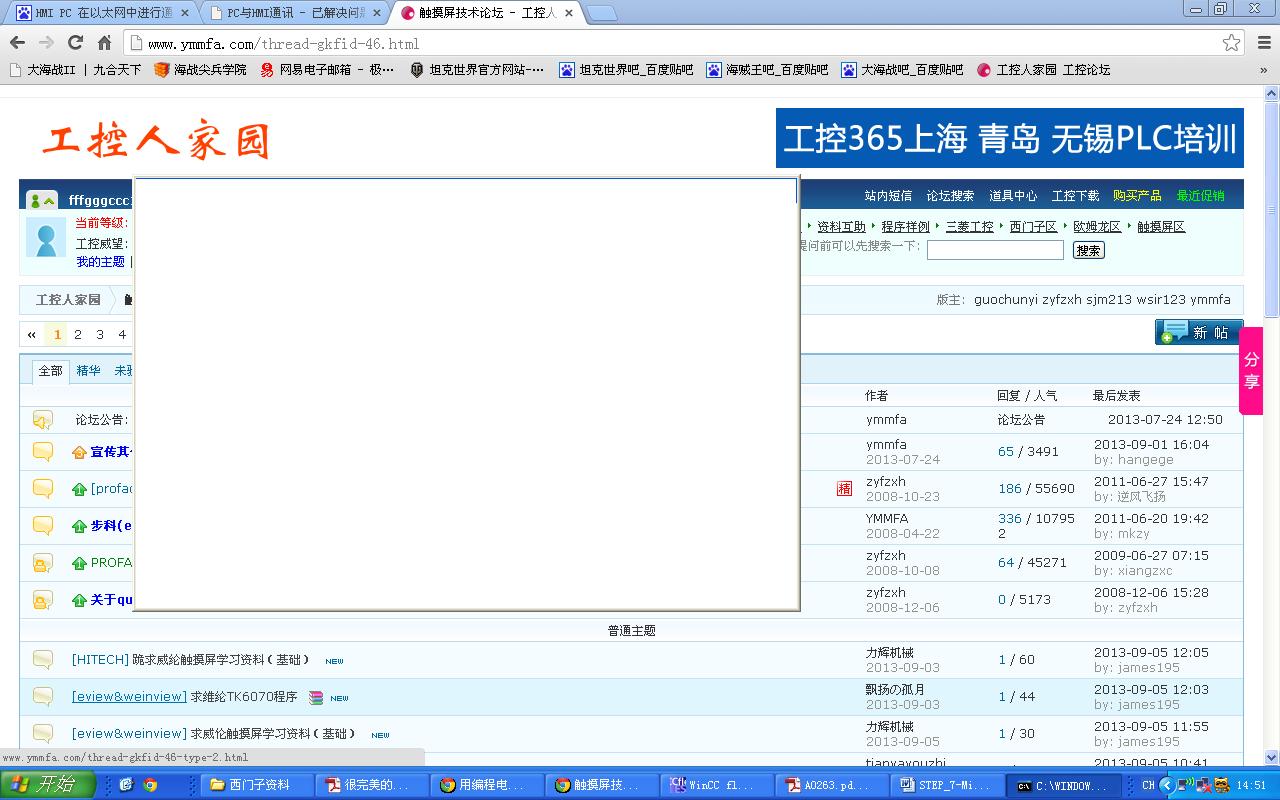Click the browser reload icon
This screenshot has width=1280, height=800.
[75, 43]
